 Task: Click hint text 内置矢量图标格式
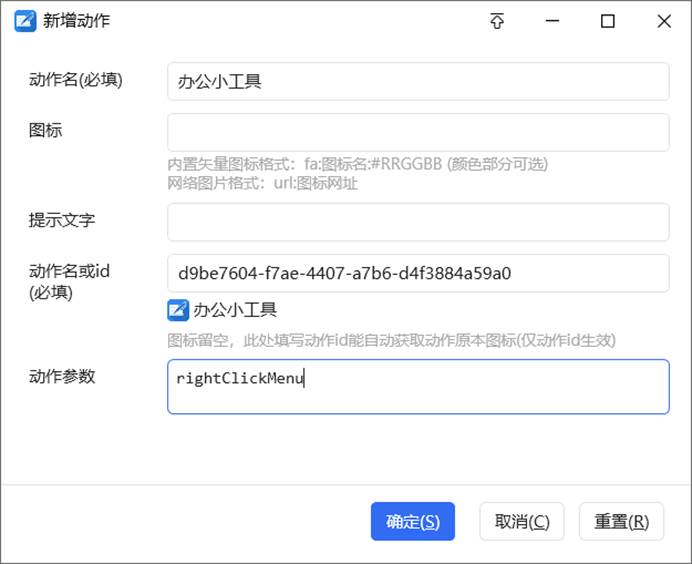357,164
